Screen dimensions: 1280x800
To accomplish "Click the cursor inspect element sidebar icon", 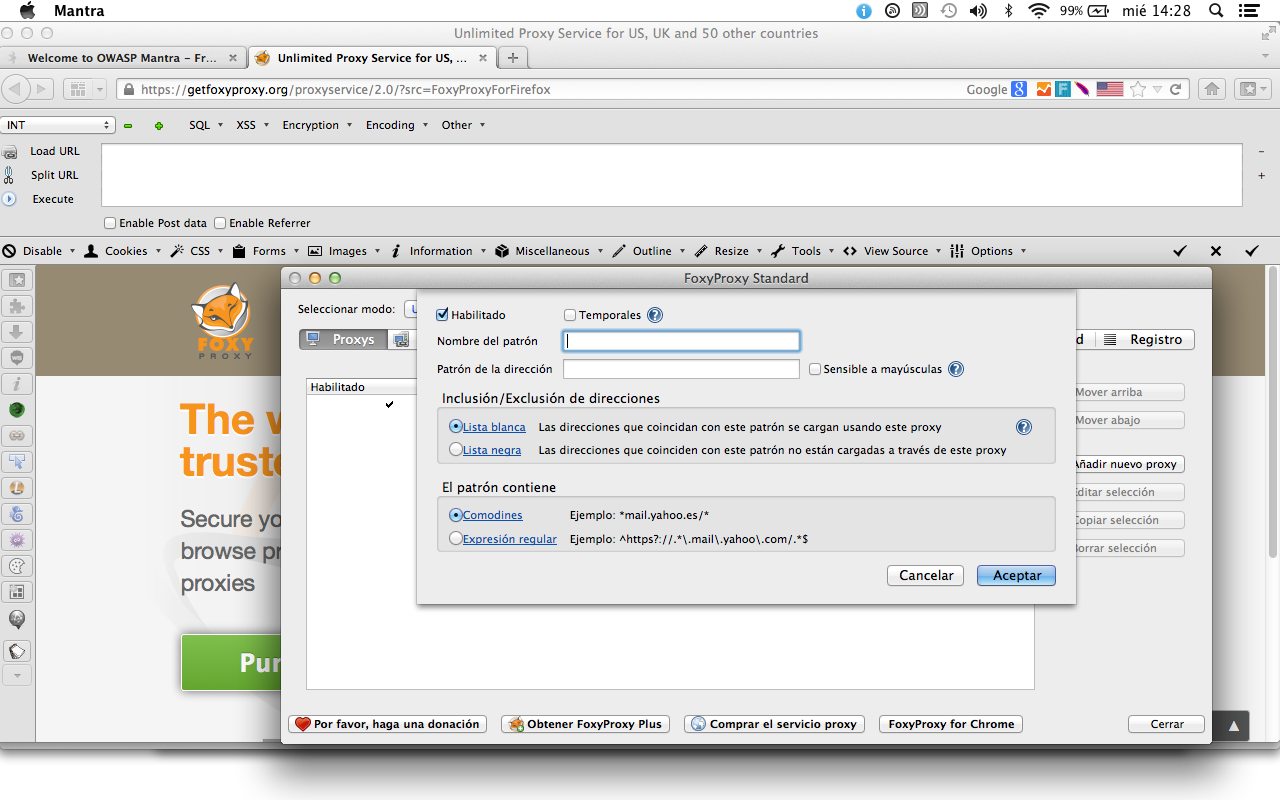I will (x=17, y=462).
